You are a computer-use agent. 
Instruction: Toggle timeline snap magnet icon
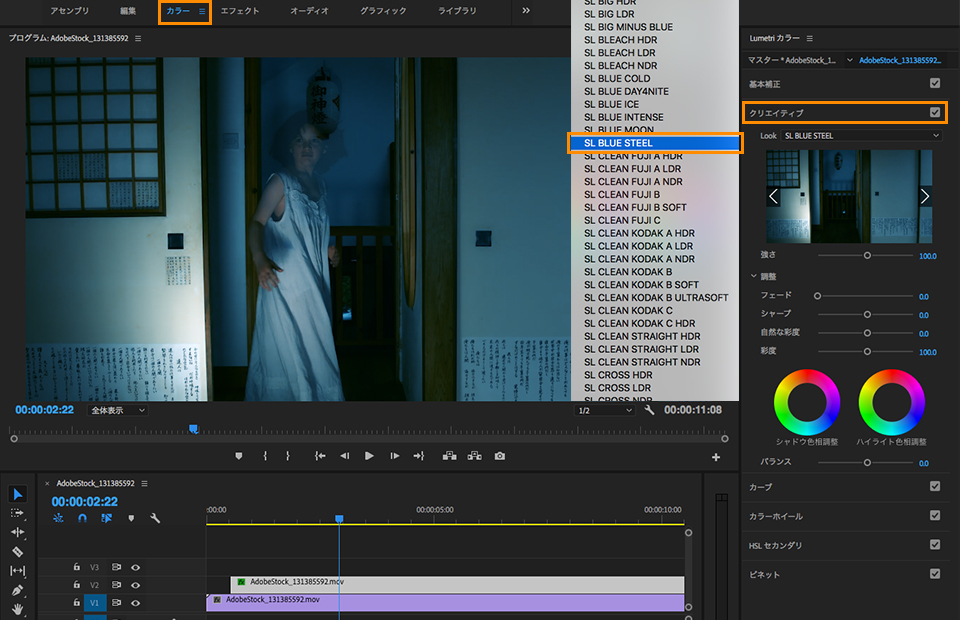[83, 518]
